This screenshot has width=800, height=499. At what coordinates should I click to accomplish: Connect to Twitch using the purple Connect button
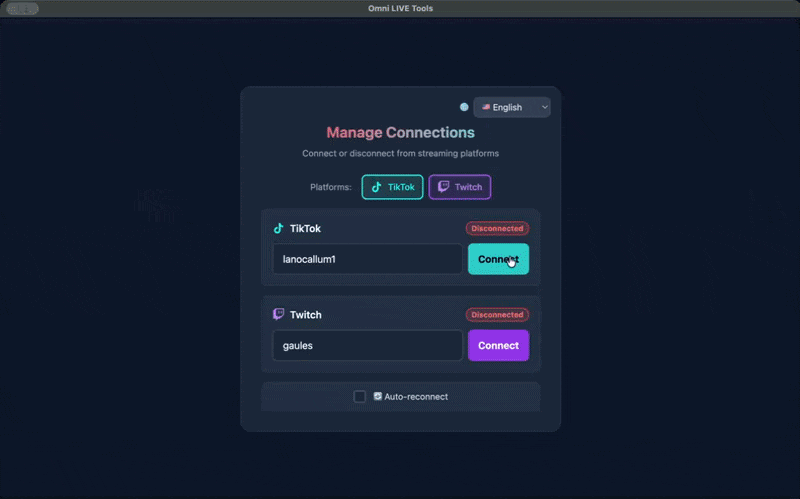498,345
